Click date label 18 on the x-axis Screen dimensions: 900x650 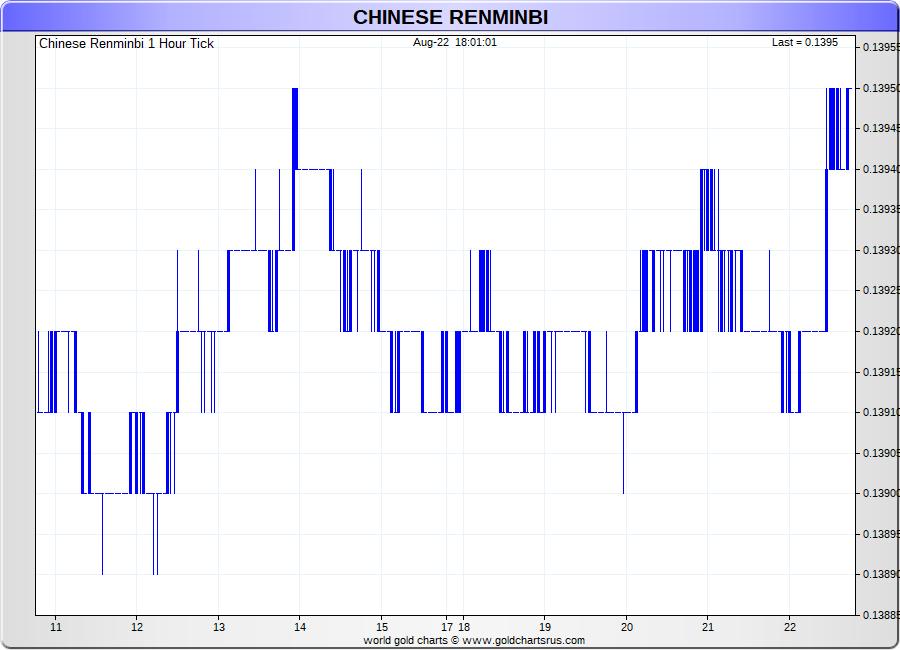point(464,627)
